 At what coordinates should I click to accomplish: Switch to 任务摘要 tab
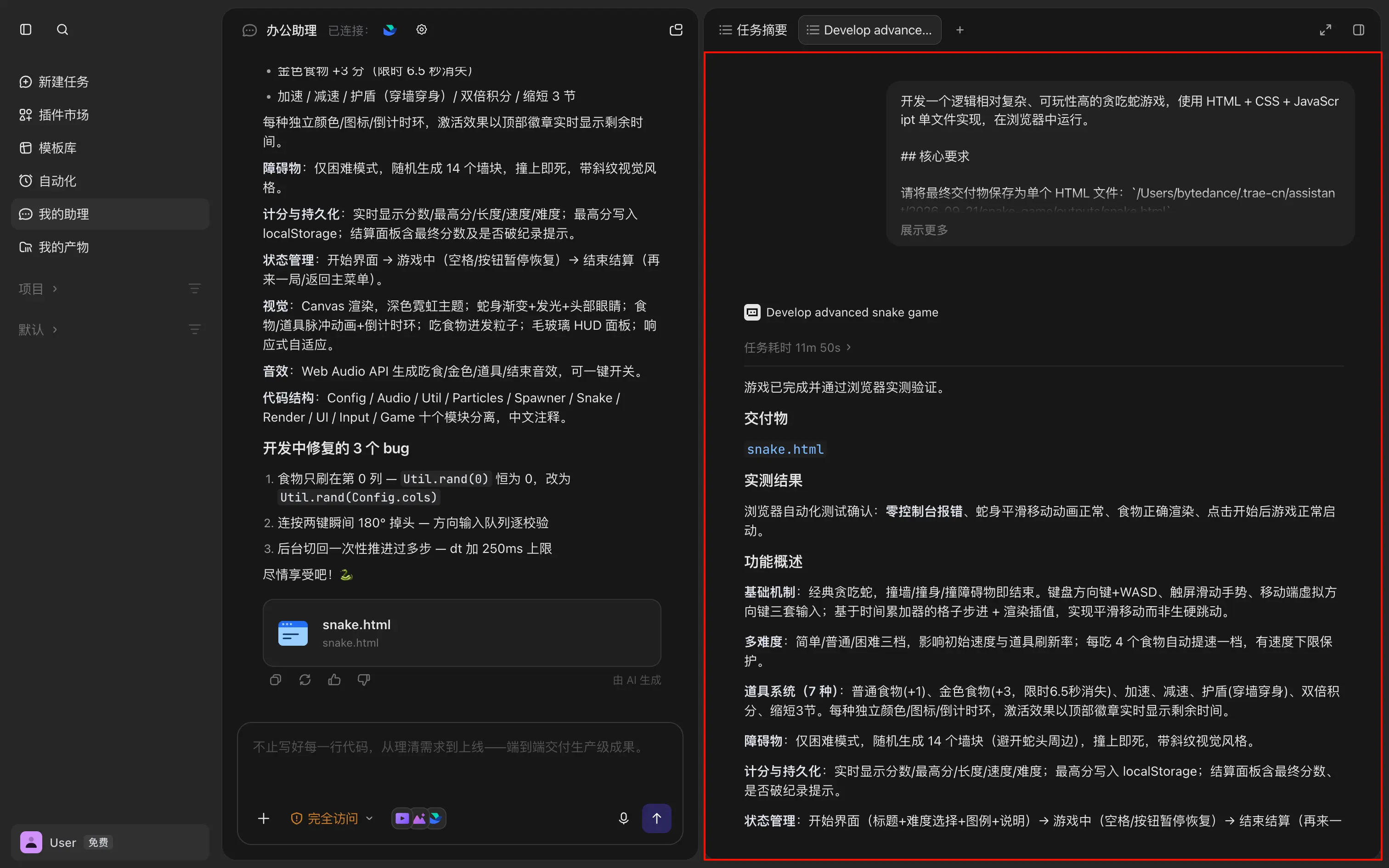tap(753, 30)
